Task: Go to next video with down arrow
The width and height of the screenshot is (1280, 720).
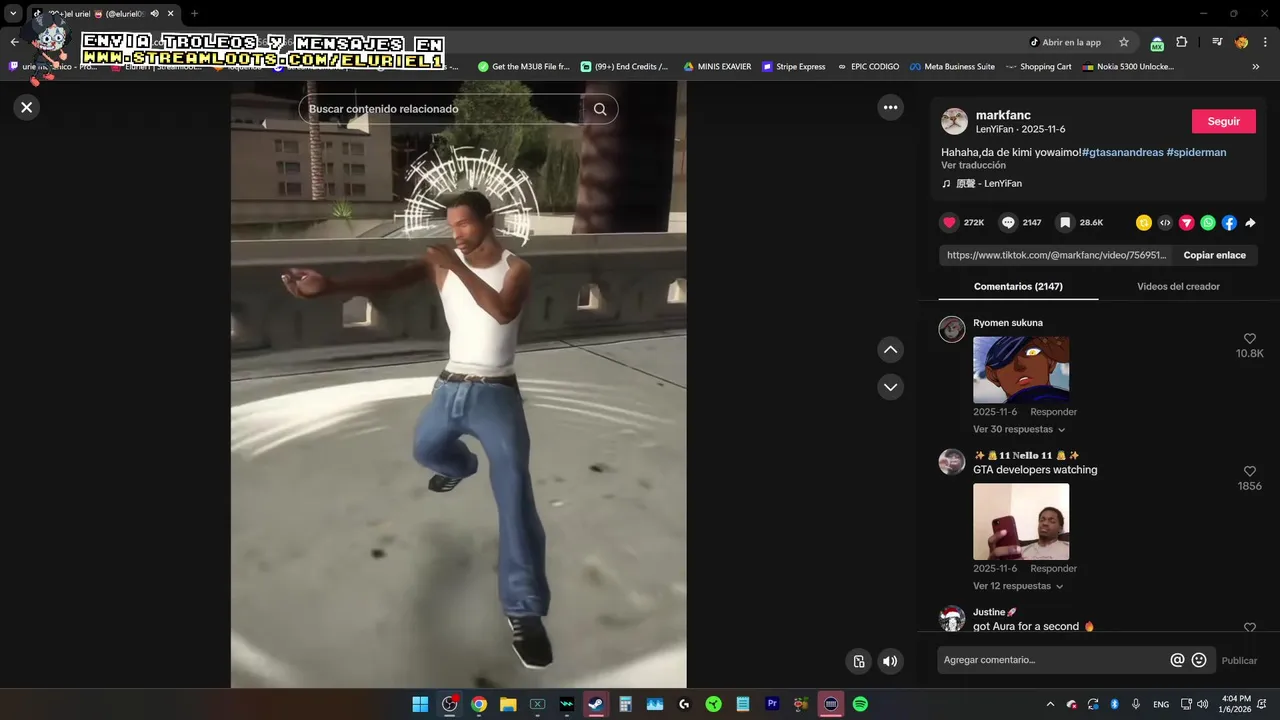Action: click(x=890, y=387)
